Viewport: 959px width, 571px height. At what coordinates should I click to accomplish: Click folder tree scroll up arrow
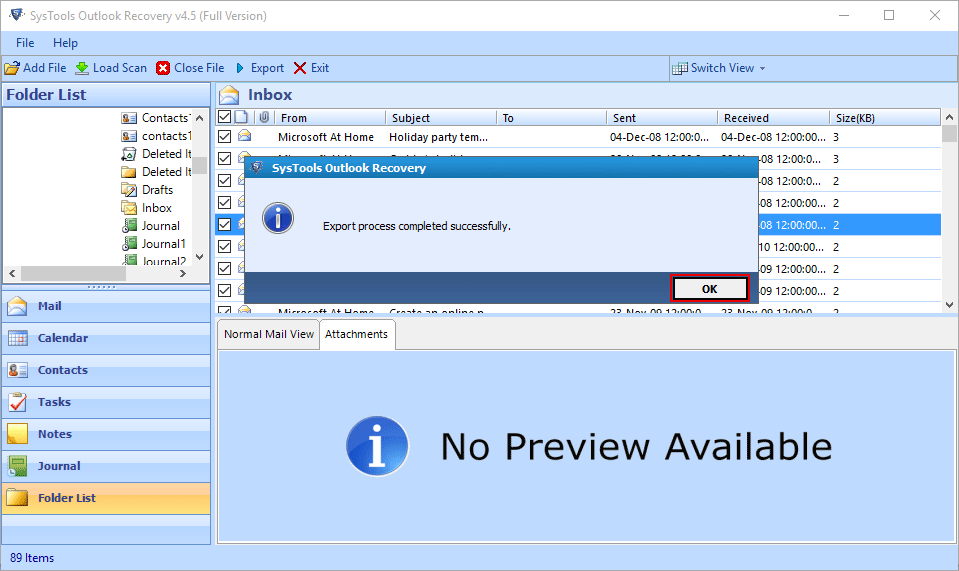tap(199, 118)
